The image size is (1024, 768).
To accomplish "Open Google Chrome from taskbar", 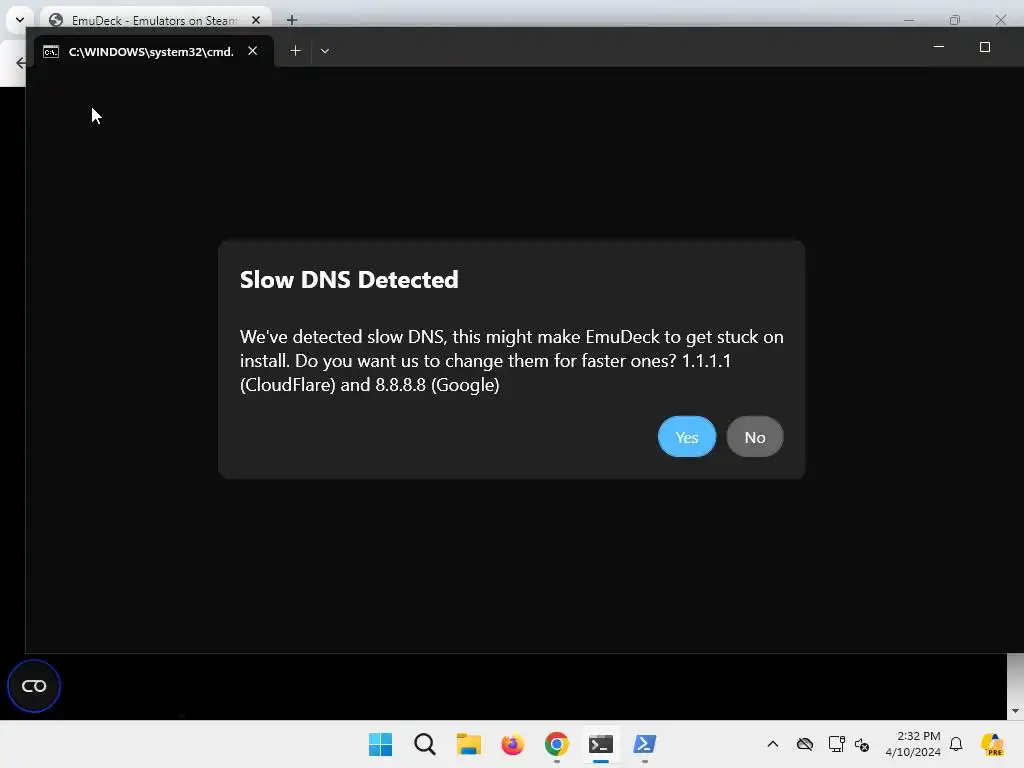I will [x=556, y=744].
